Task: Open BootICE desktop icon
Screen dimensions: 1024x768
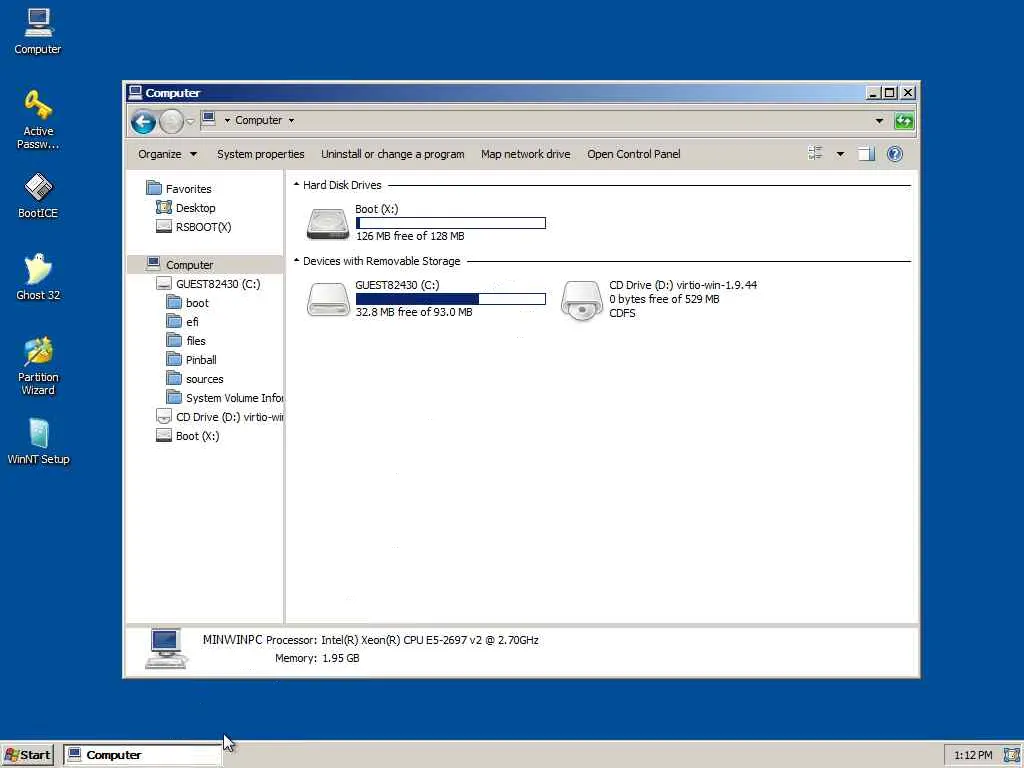Action: [38, 195]
